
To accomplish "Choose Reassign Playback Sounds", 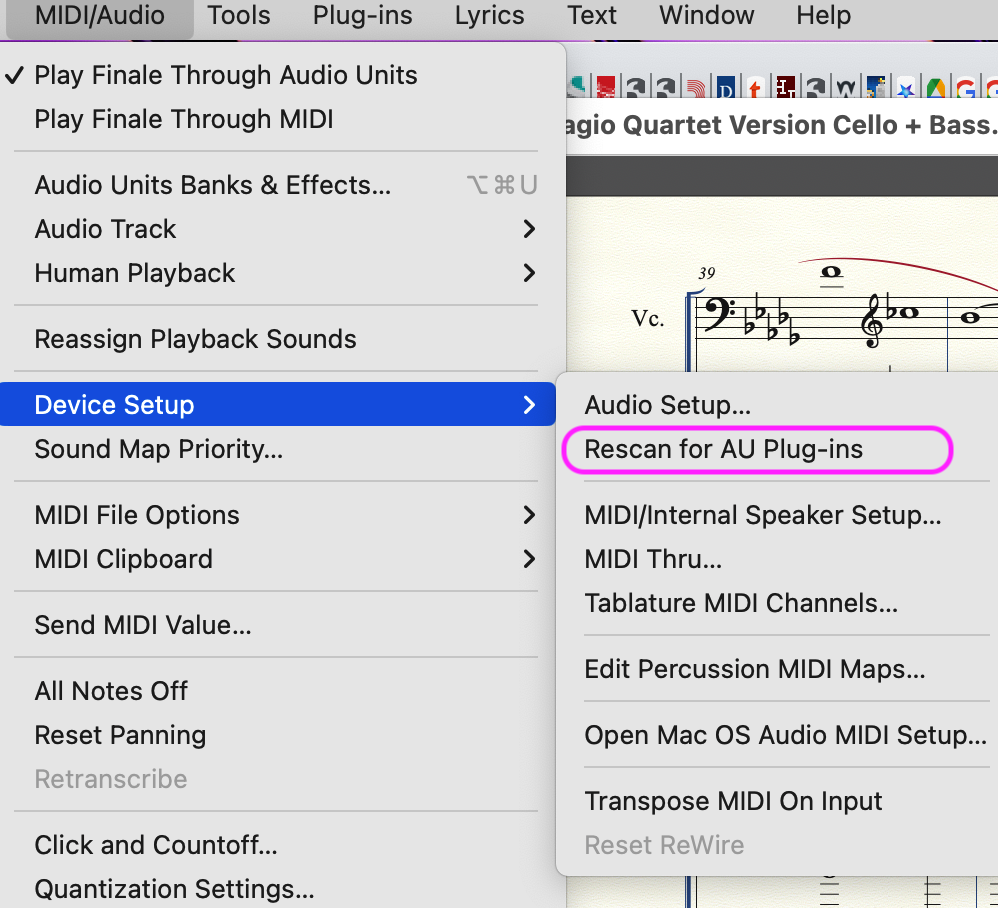I will tap(195, 339).
